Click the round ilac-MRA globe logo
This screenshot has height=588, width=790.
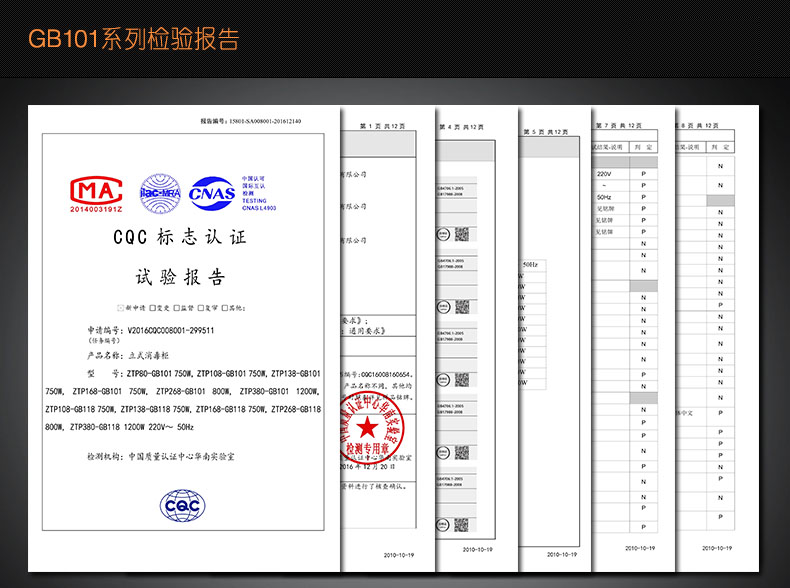158,190
